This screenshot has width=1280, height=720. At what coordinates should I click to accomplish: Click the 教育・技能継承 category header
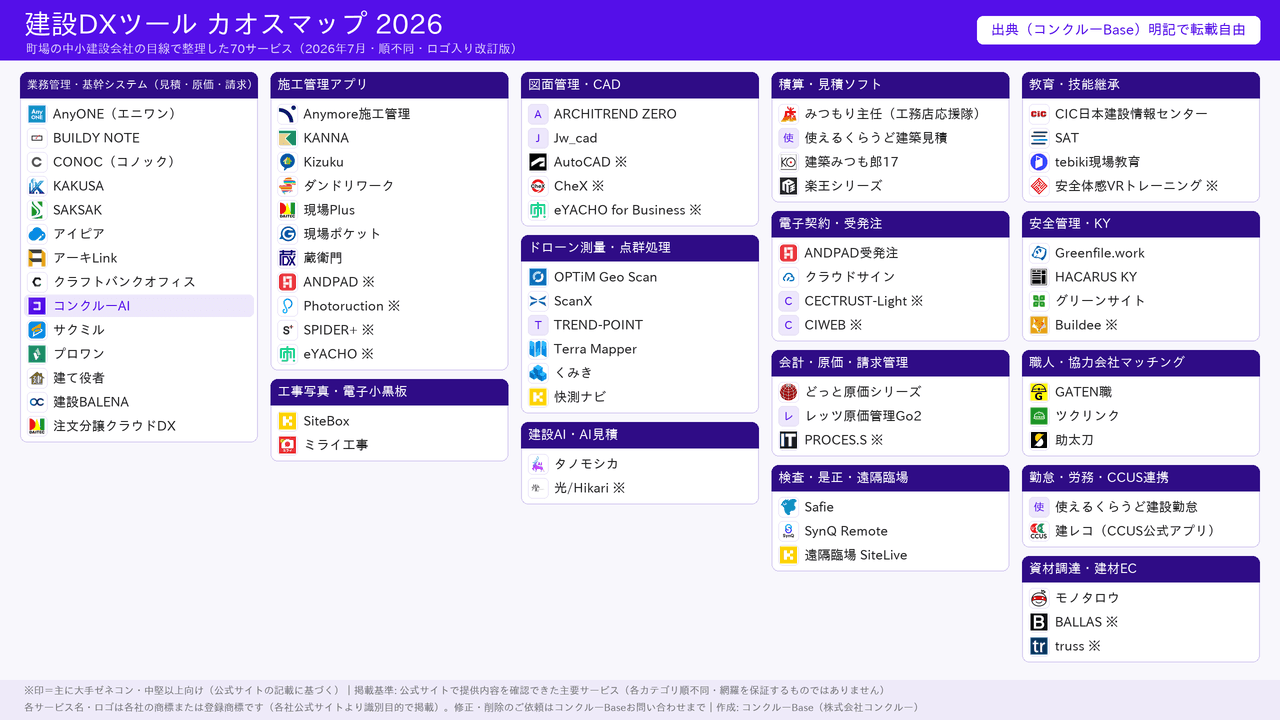tap(1140, 85)
